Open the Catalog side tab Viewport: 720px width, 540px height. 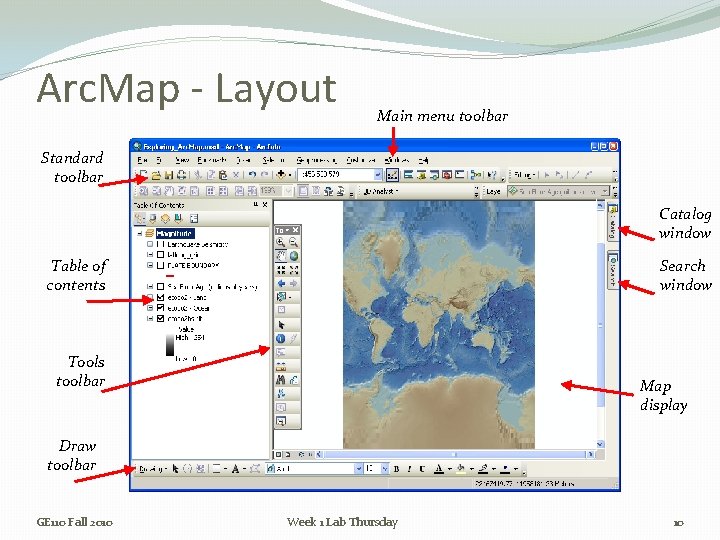pyautogui.click(x=613, y=222)
